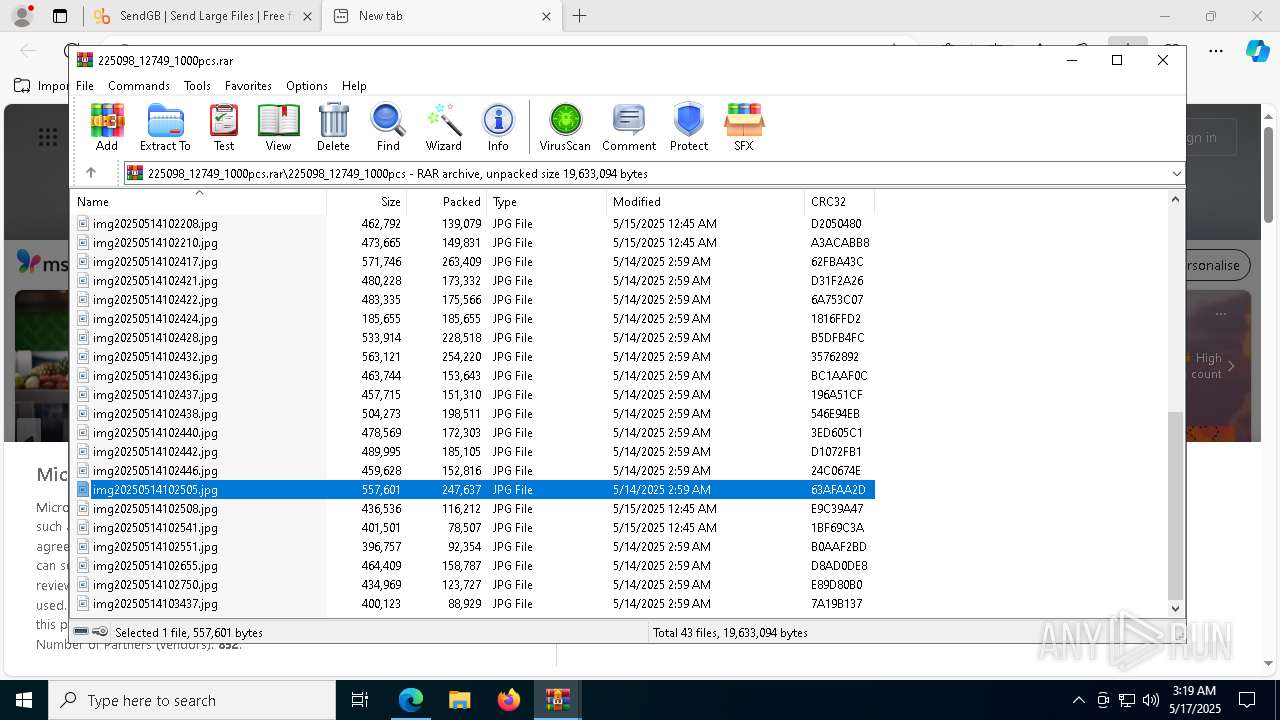The image size is (1280, 720).
Task: Open the Tools menu
Action: pos(197,86)
